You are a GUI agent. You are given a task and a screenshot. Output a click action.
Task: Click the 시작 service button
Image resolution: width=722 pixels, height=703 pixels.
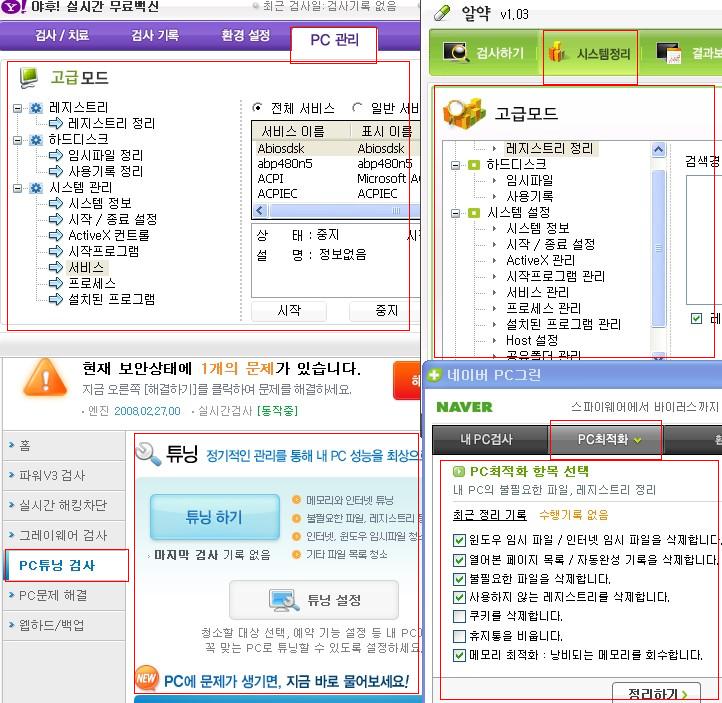pos(289,311)
